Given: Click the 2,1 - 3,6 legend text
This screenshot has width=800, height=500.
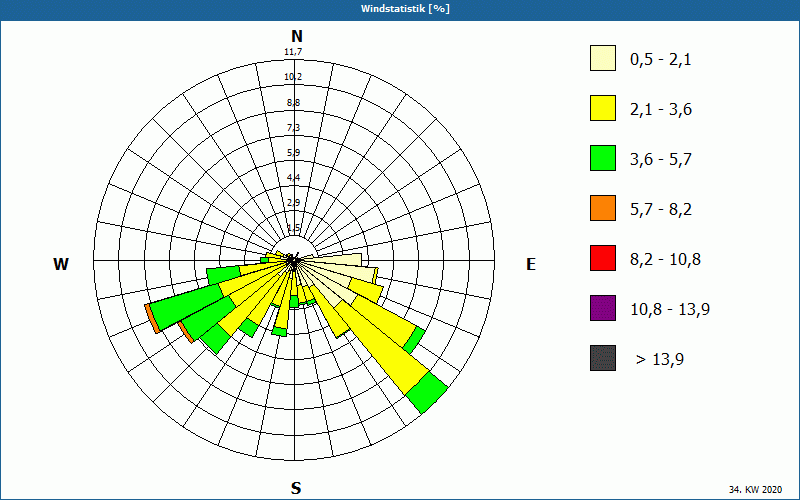Looking at the screenshot, I should [661, 110].
